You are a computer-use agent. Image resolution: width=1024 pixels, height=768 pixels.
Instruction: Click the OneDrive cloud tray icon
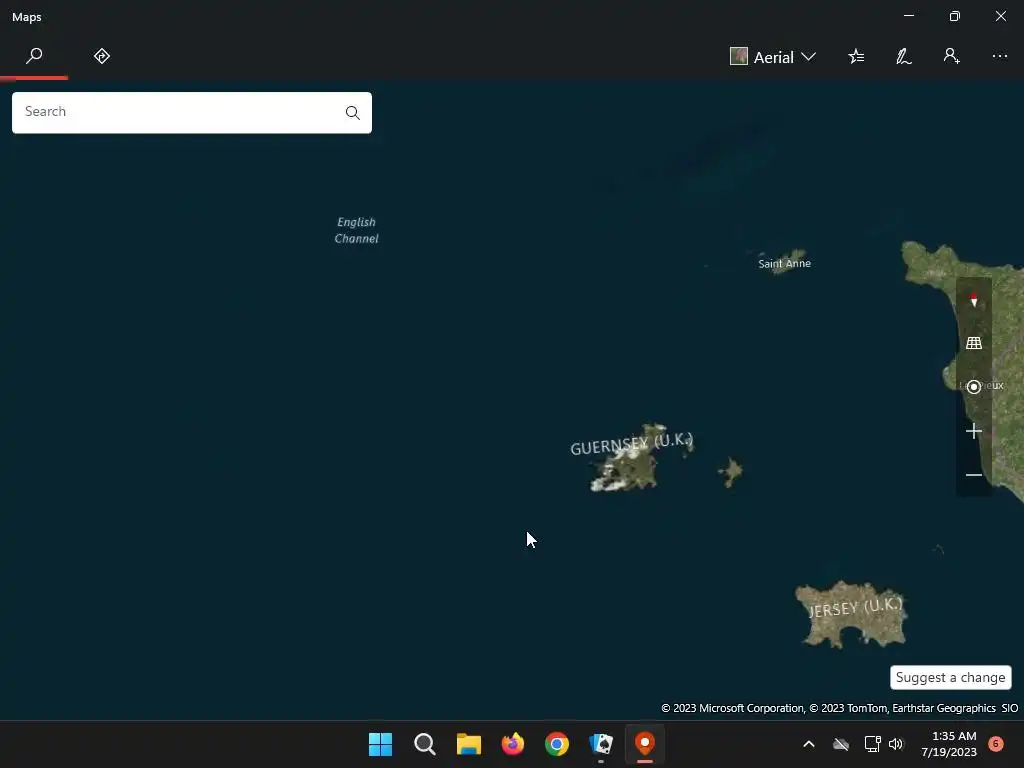pyautogui.click(x=841, y=744)
